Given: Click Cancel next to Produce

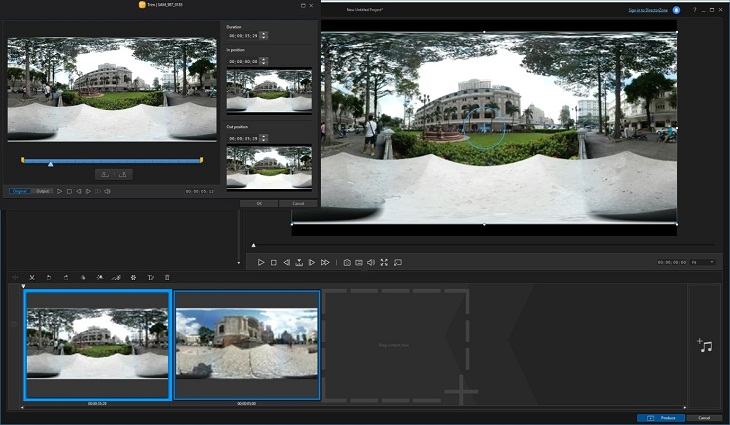Looking at the screenshot, I should tap(704, 418).
